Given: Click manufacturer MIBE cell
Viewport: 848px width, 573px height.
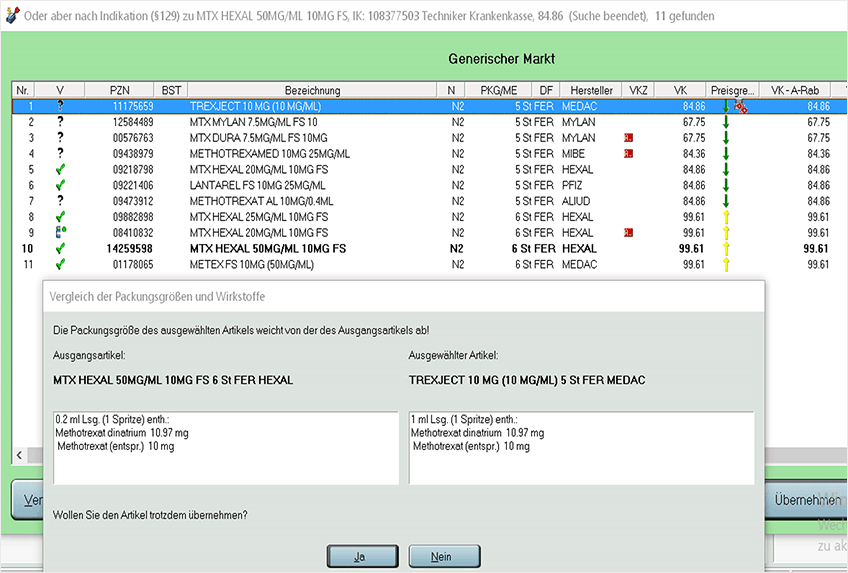Looking at the screenshot, I should 573,154.
